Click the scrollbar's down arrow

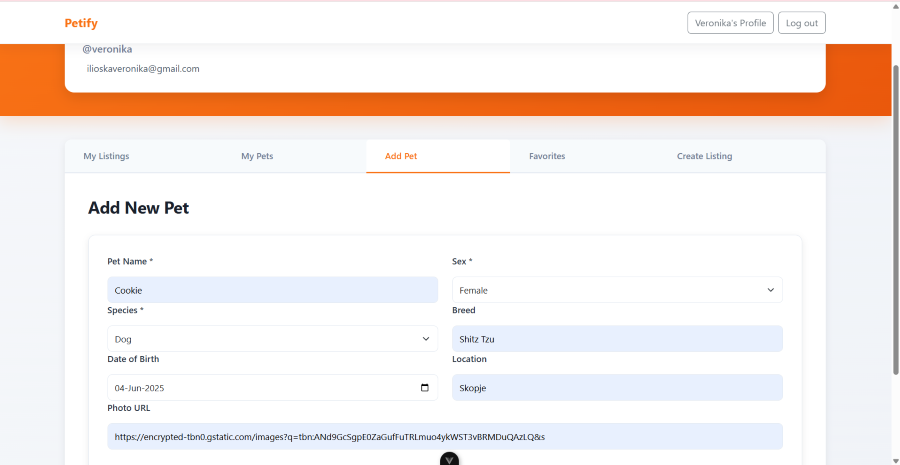(894, 459)
